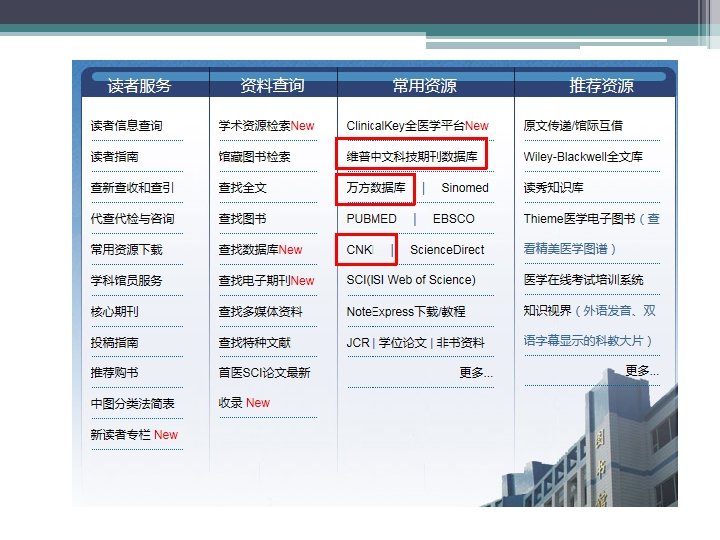Click 常用资源下载 link
Image resolution: width=720 pixels, height=540 pixels.
126,250
